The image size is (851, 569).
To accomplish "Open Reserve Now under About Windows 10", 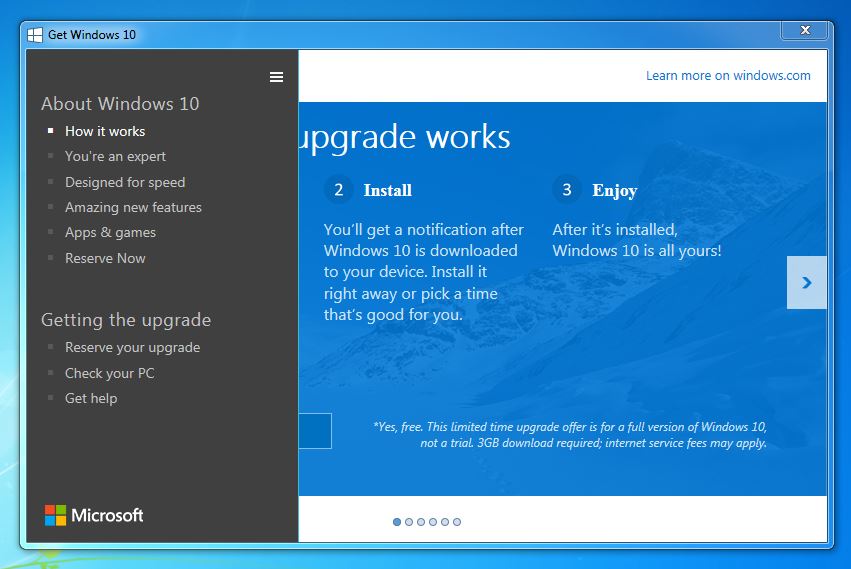I will tap(105, 258).
